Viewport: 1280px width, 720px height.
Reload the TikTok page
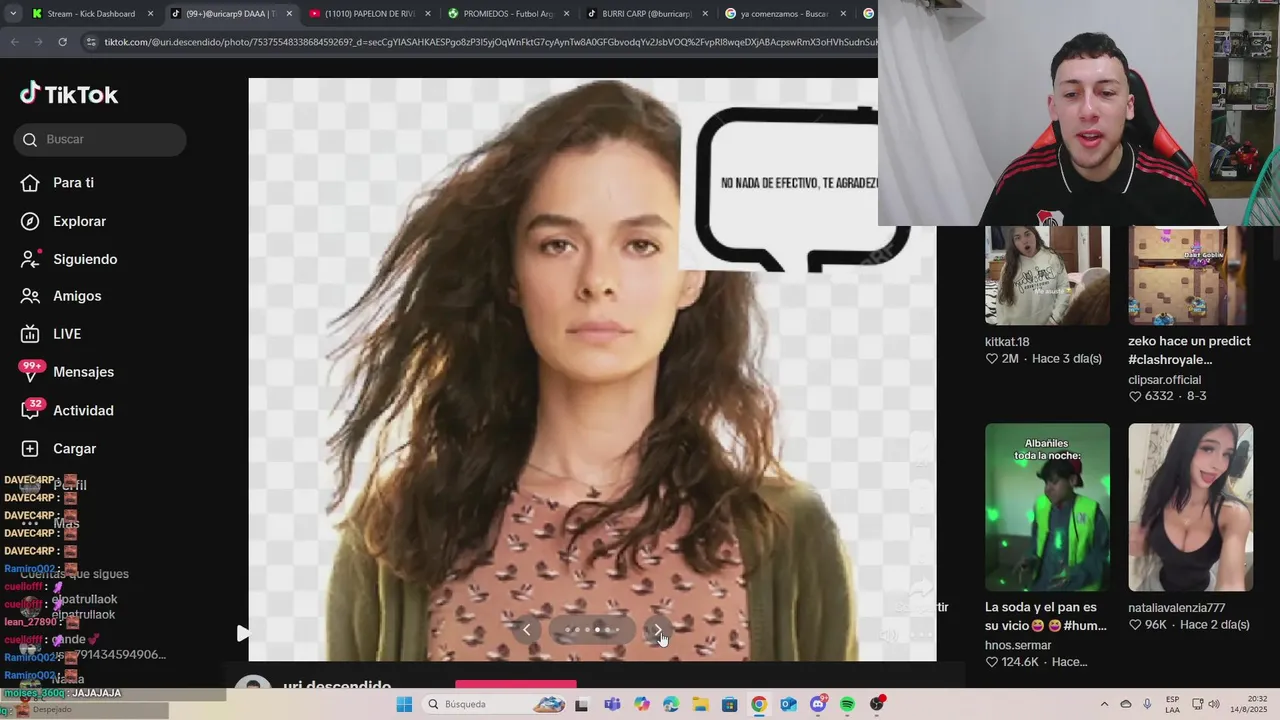(62, 42)
